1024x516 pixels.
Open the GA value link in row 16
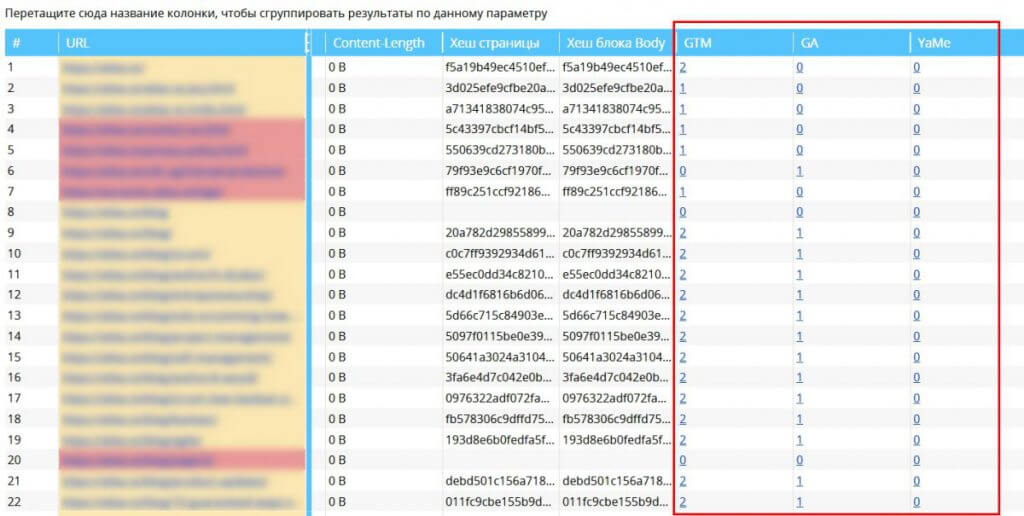(x=800, y=378)
